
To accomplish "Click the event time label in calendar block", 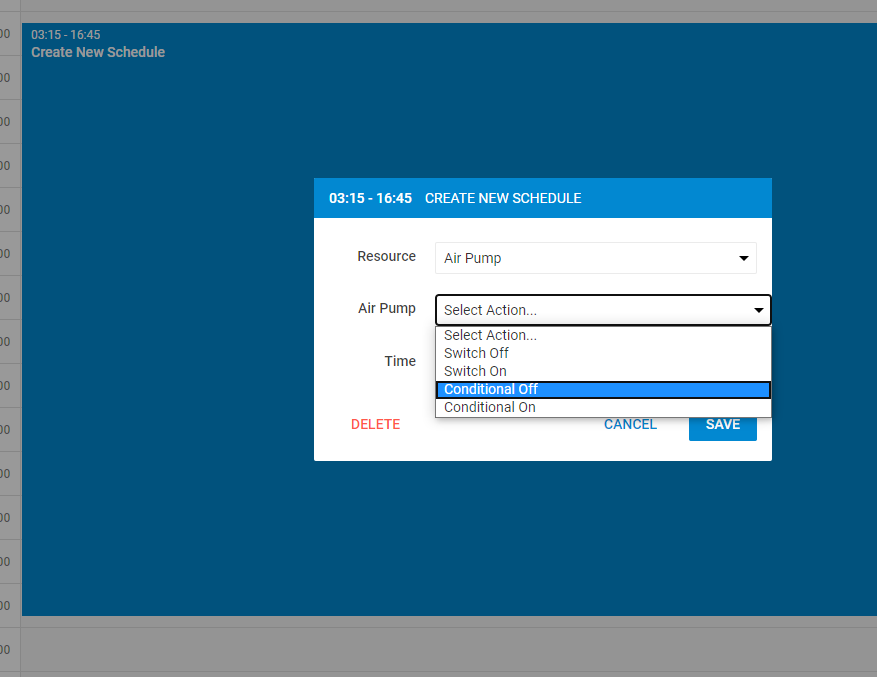I will (66, 35).
